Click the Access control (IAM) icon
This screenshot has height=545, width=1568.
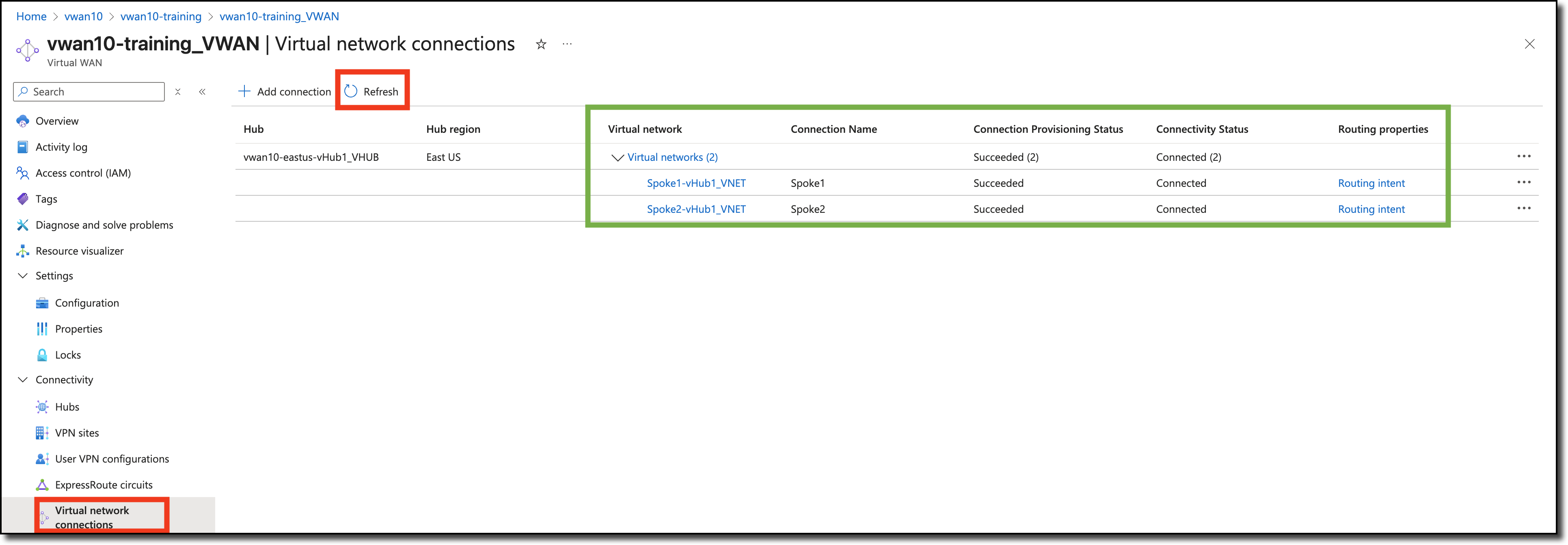(x=22, y=173)
